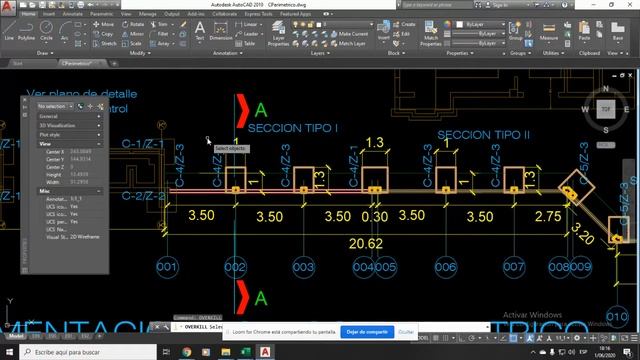Viewport: 640px width, 360px height.
Task: Expand the Modify panel
Action: [140, 53]
